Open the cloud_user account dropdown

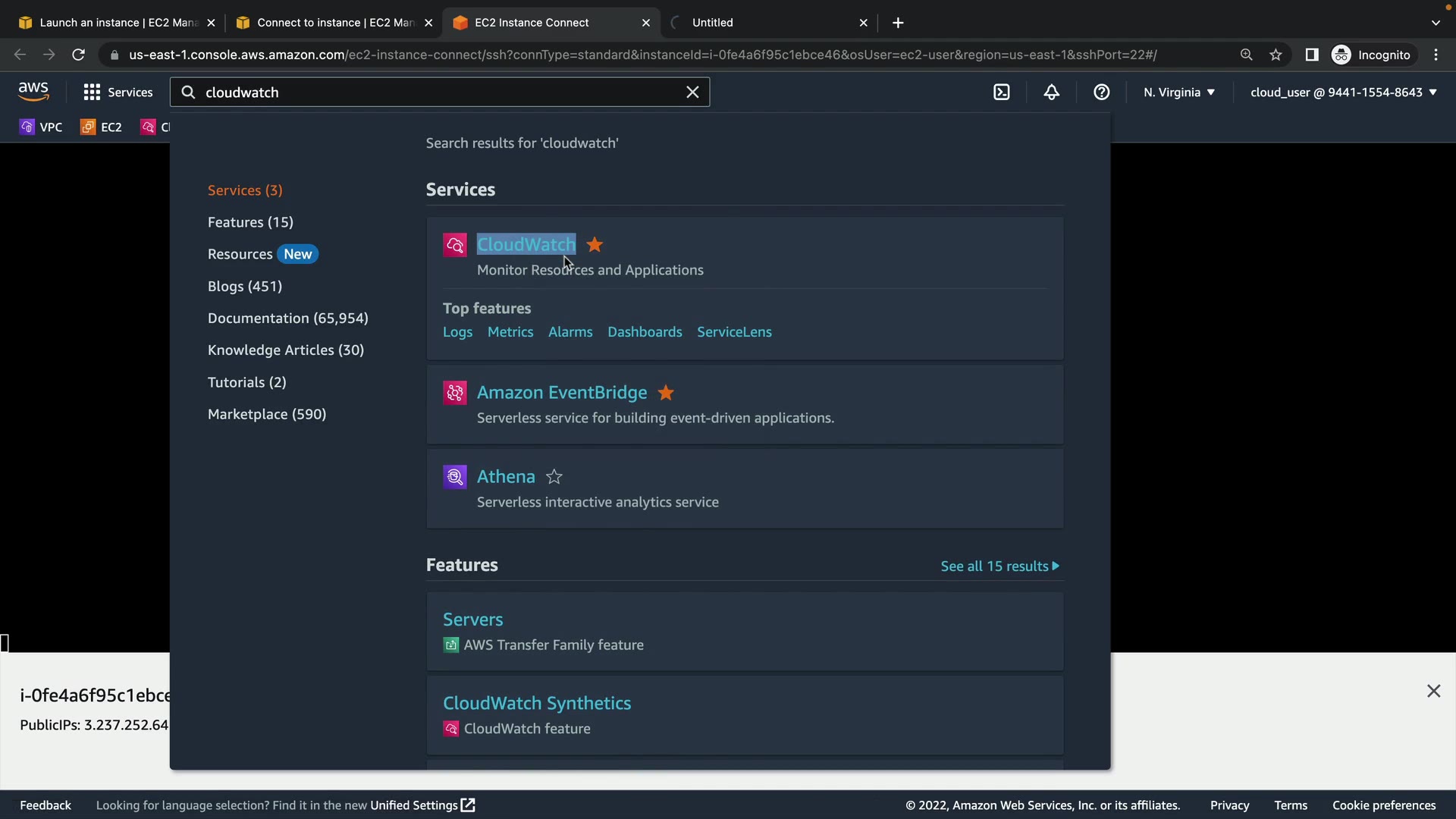pyautogui.click(x=1343, y=93)
